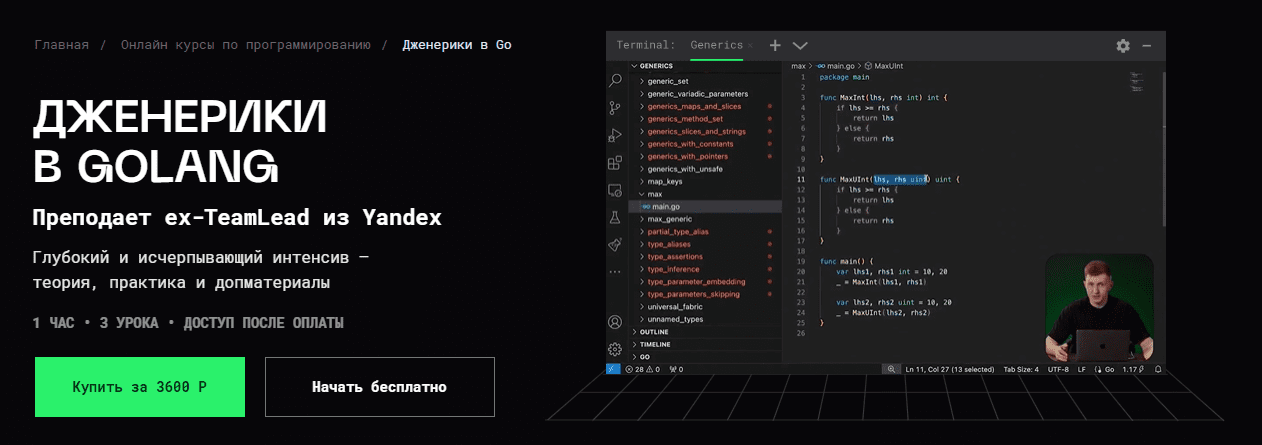Select main.go in the file tree

pyautogui.click(x=666, y=206)
